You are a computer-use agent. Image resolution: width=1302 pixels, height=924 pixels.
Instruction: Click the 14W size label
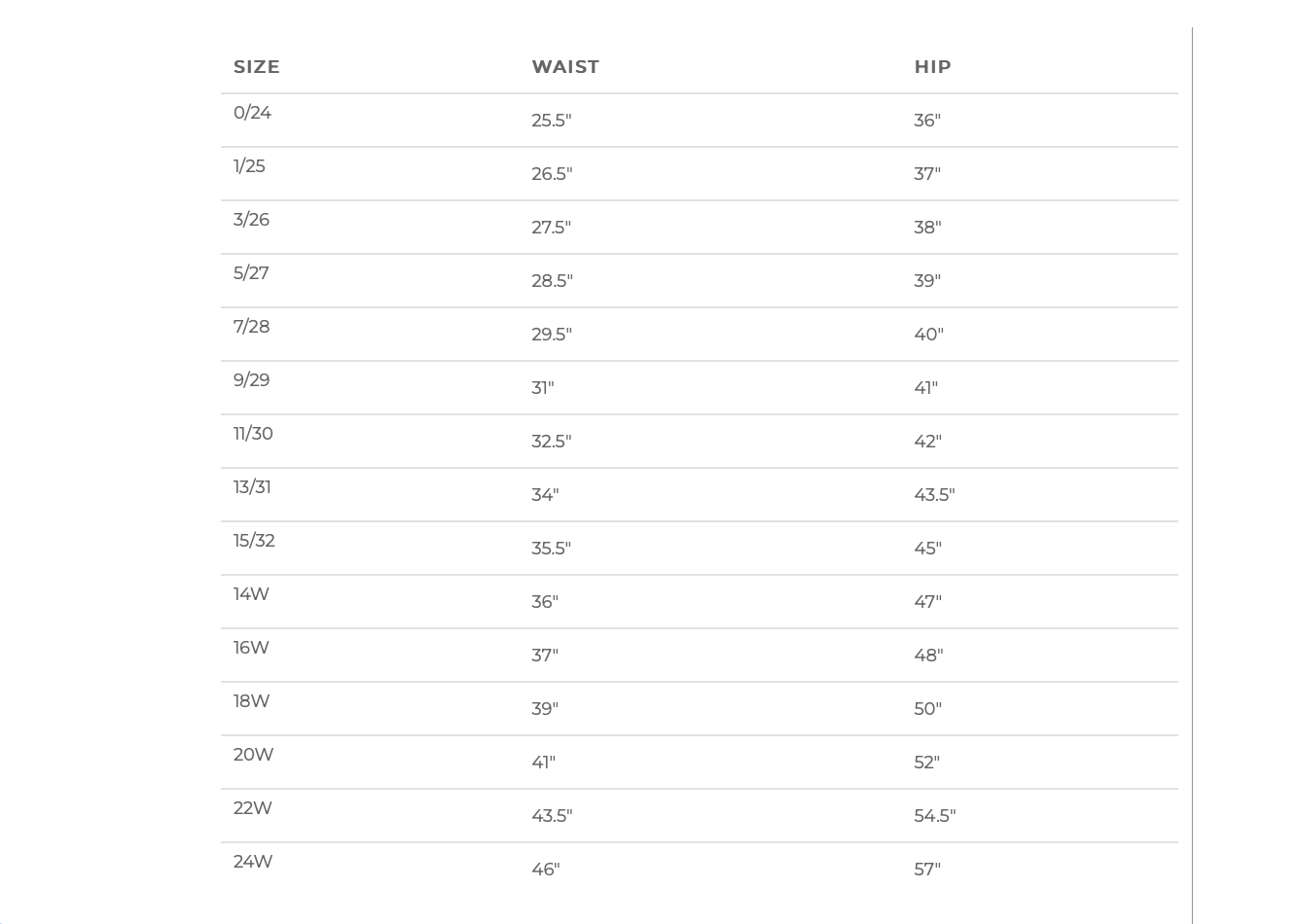tap(251, 594)
